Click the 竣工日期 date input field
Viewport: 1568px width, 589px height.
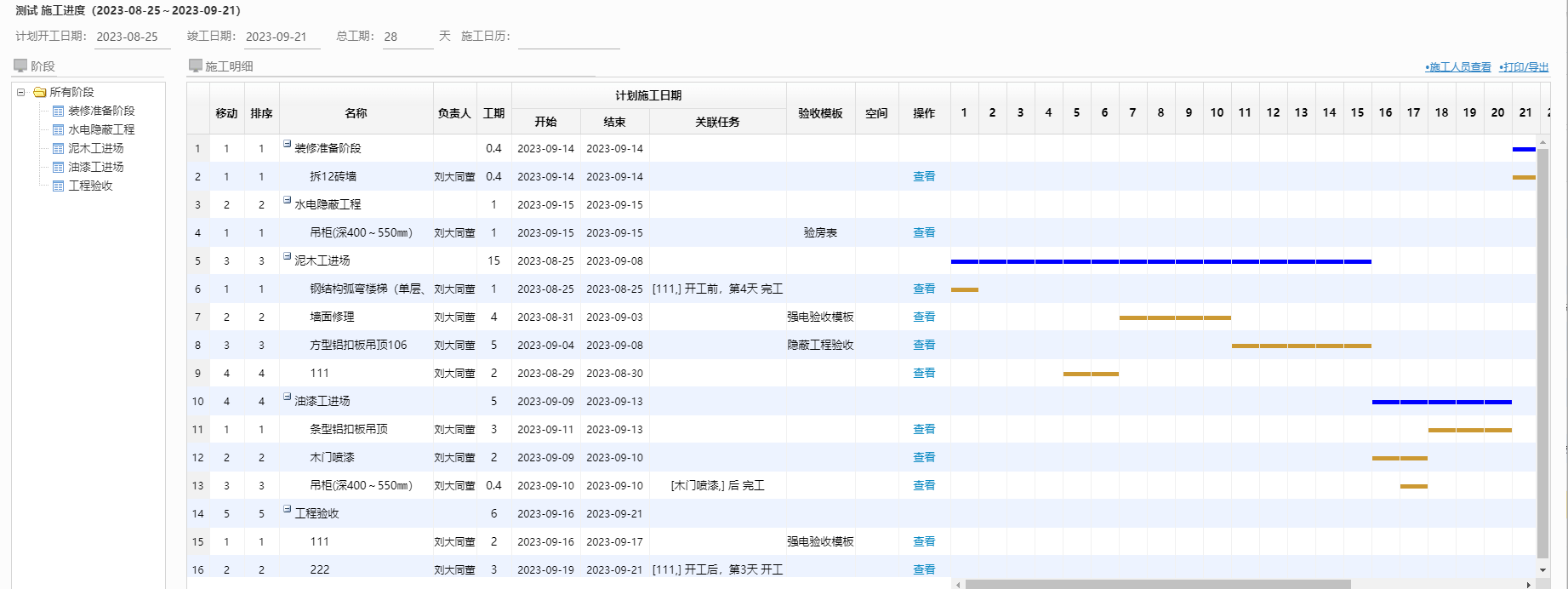[282, 37]
